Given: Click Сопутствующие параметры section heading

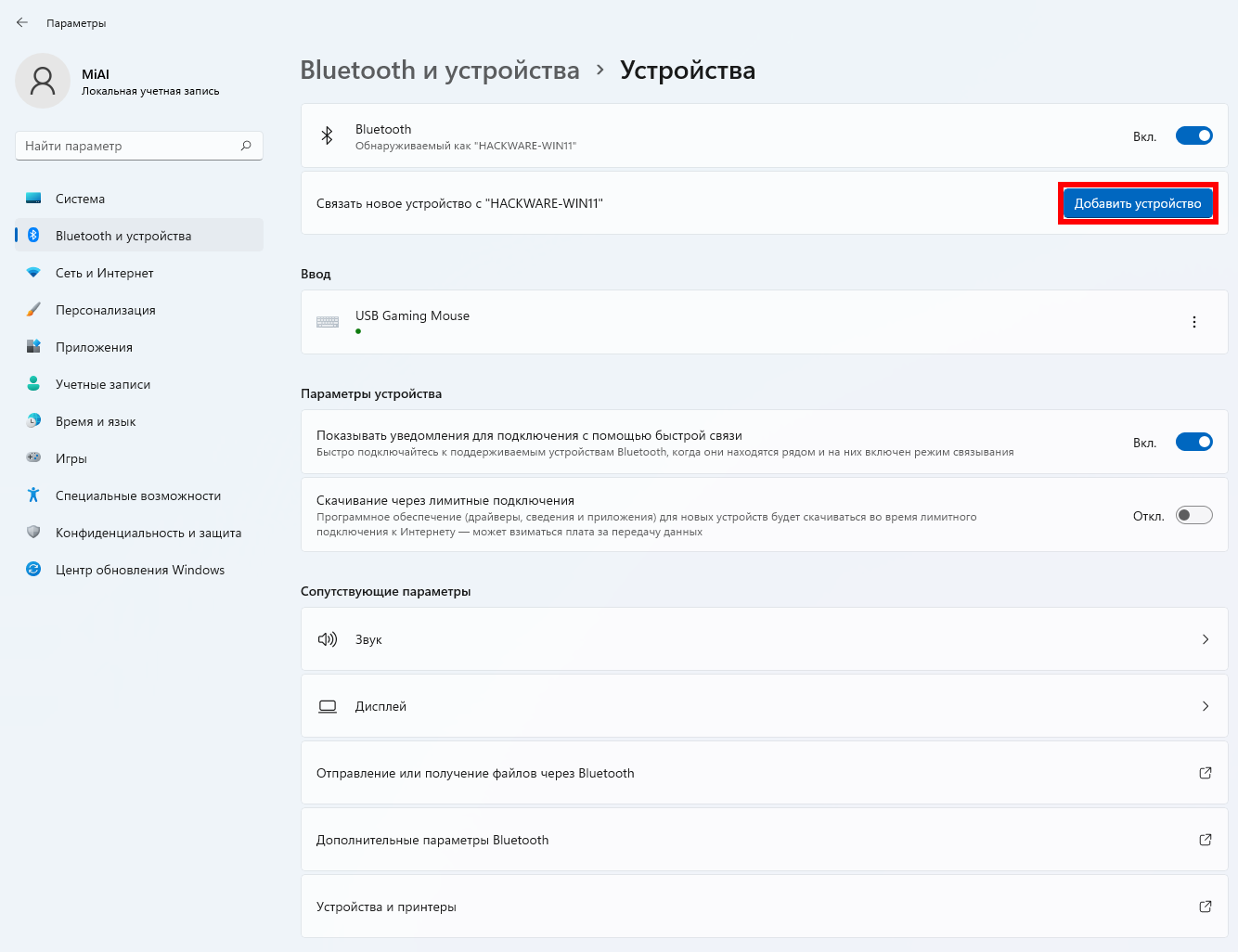Looking at the screenshot, I should click(x=386, y=591).
